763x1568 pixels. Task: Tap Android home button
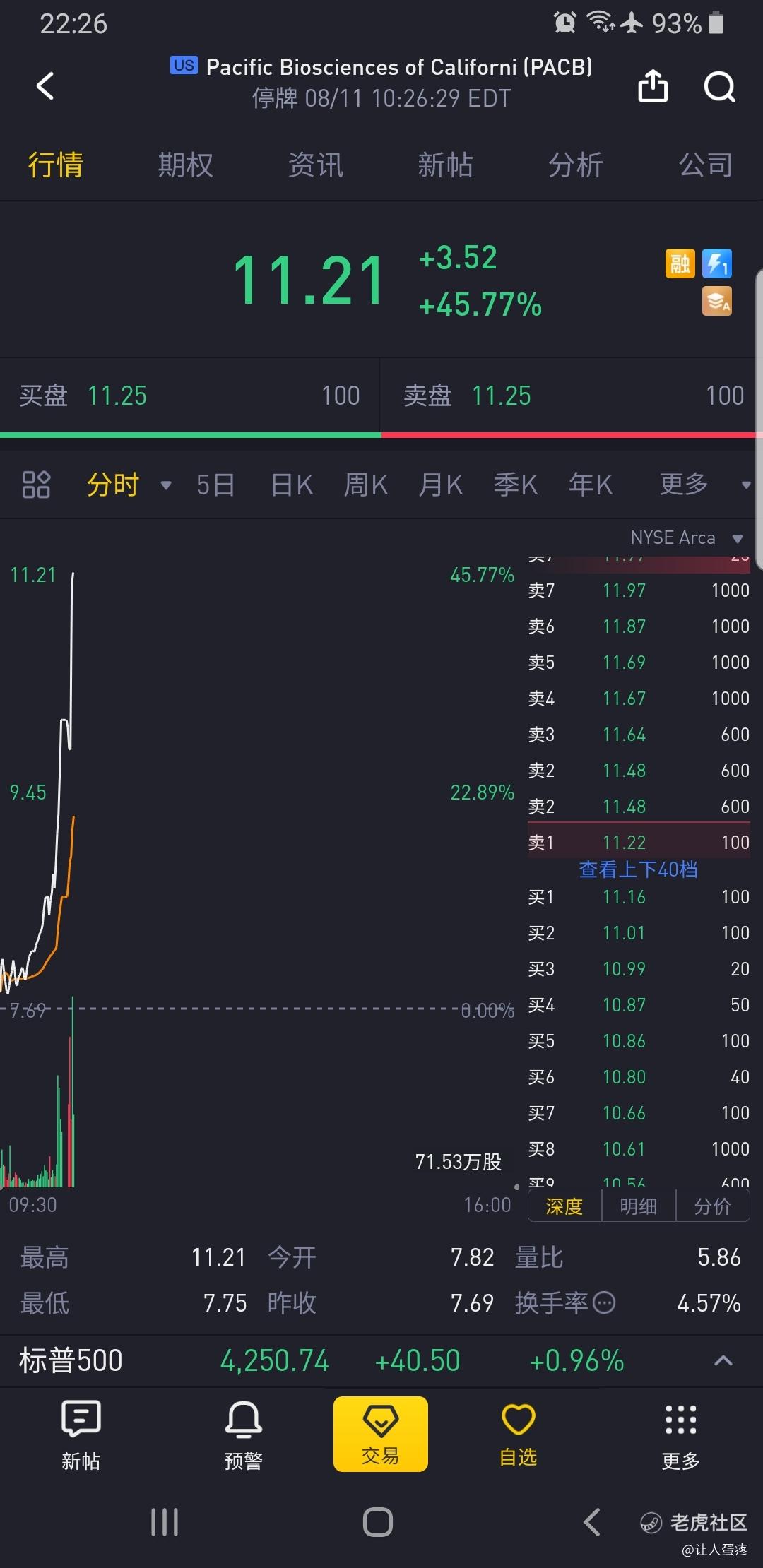pyautogui.click(x=378, y=1522)
